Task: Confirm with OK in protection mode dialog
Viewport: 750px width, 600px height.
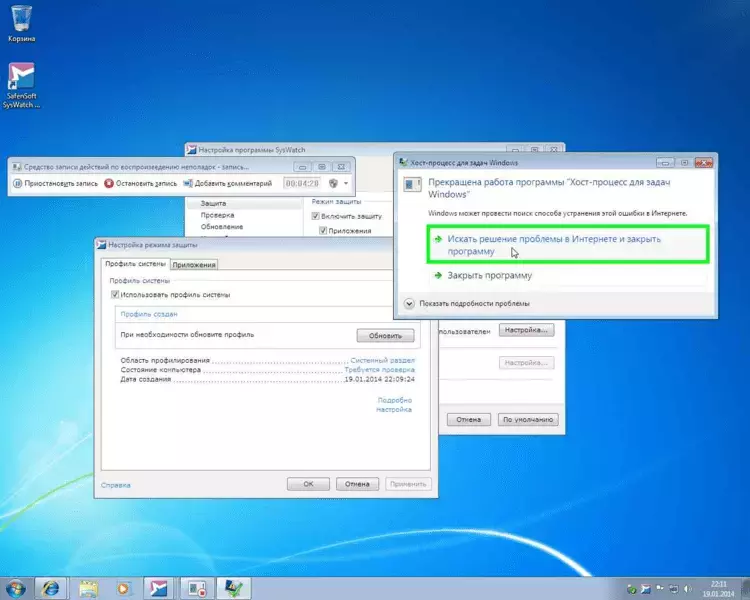Action: 308,484
